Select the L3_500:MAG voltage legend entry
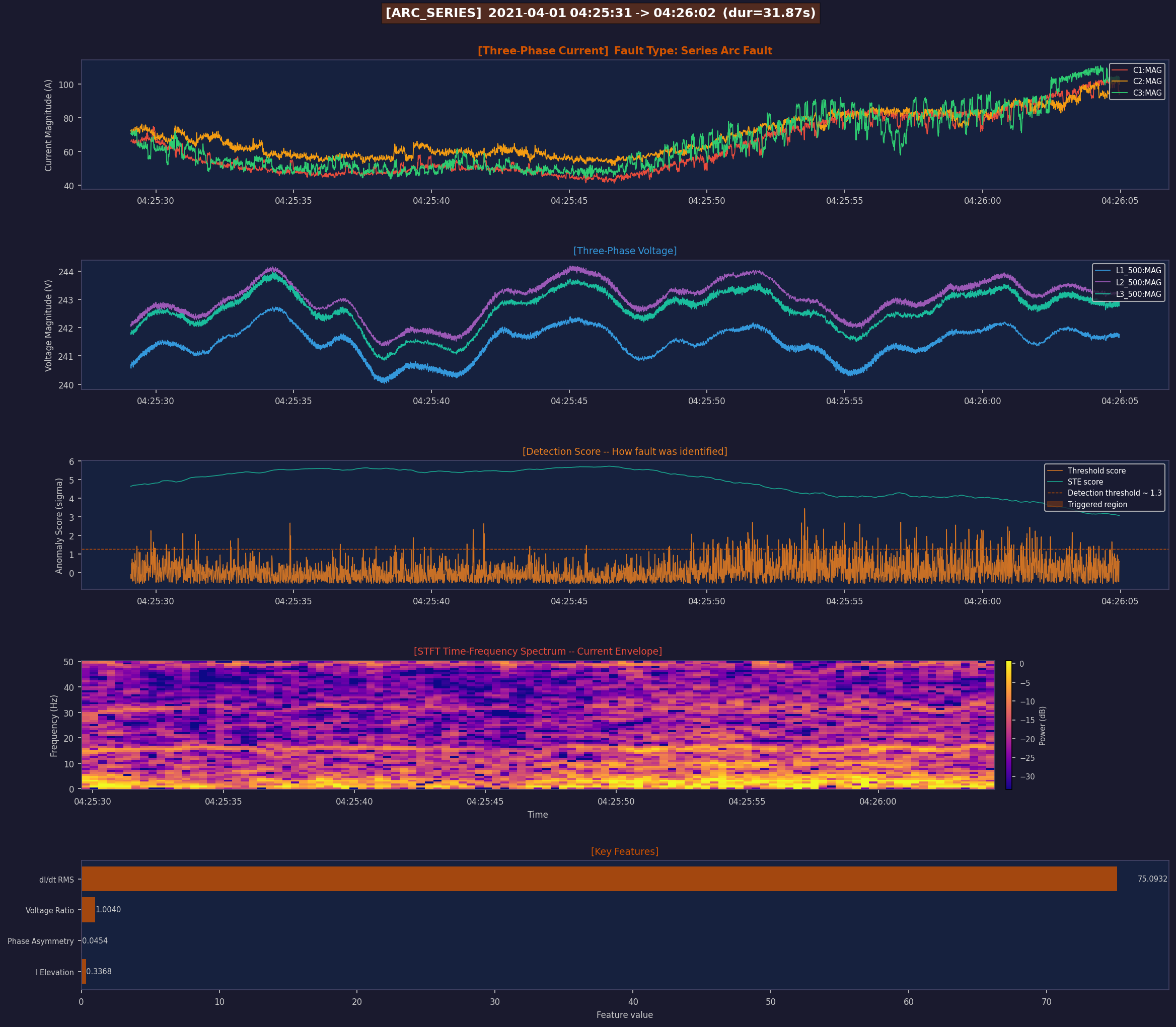This screenshot has height=1027, width=1176. pyautogui.click(x=1138, y=294)
